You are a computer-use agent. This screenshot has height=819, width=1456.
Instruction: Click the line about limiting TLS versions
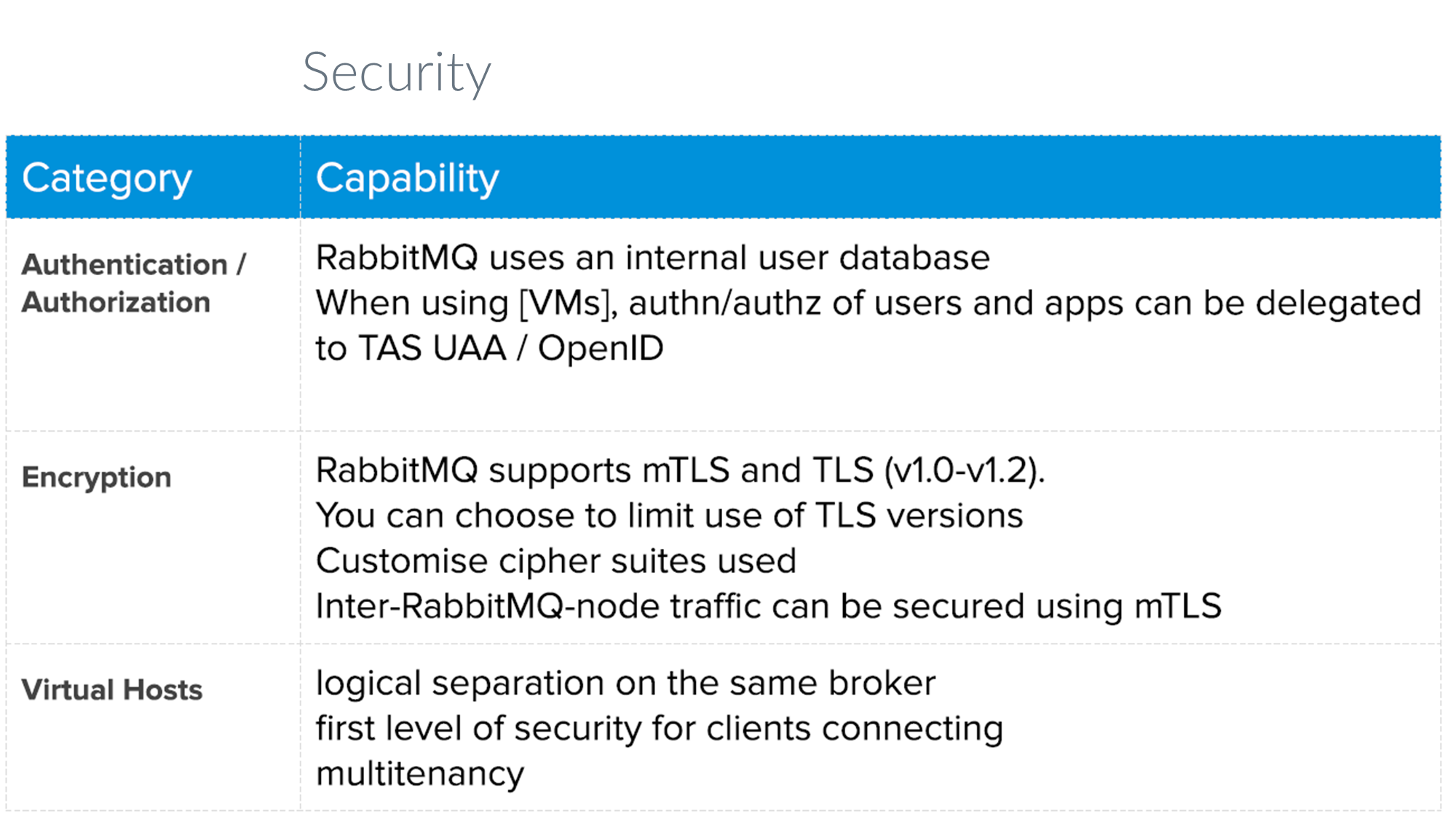(669, 516)
